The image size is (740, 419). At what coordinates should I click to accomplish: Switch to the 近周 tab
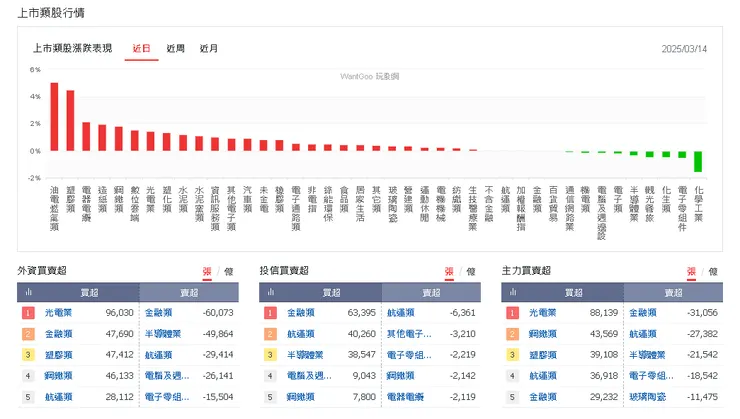point(176,48)
